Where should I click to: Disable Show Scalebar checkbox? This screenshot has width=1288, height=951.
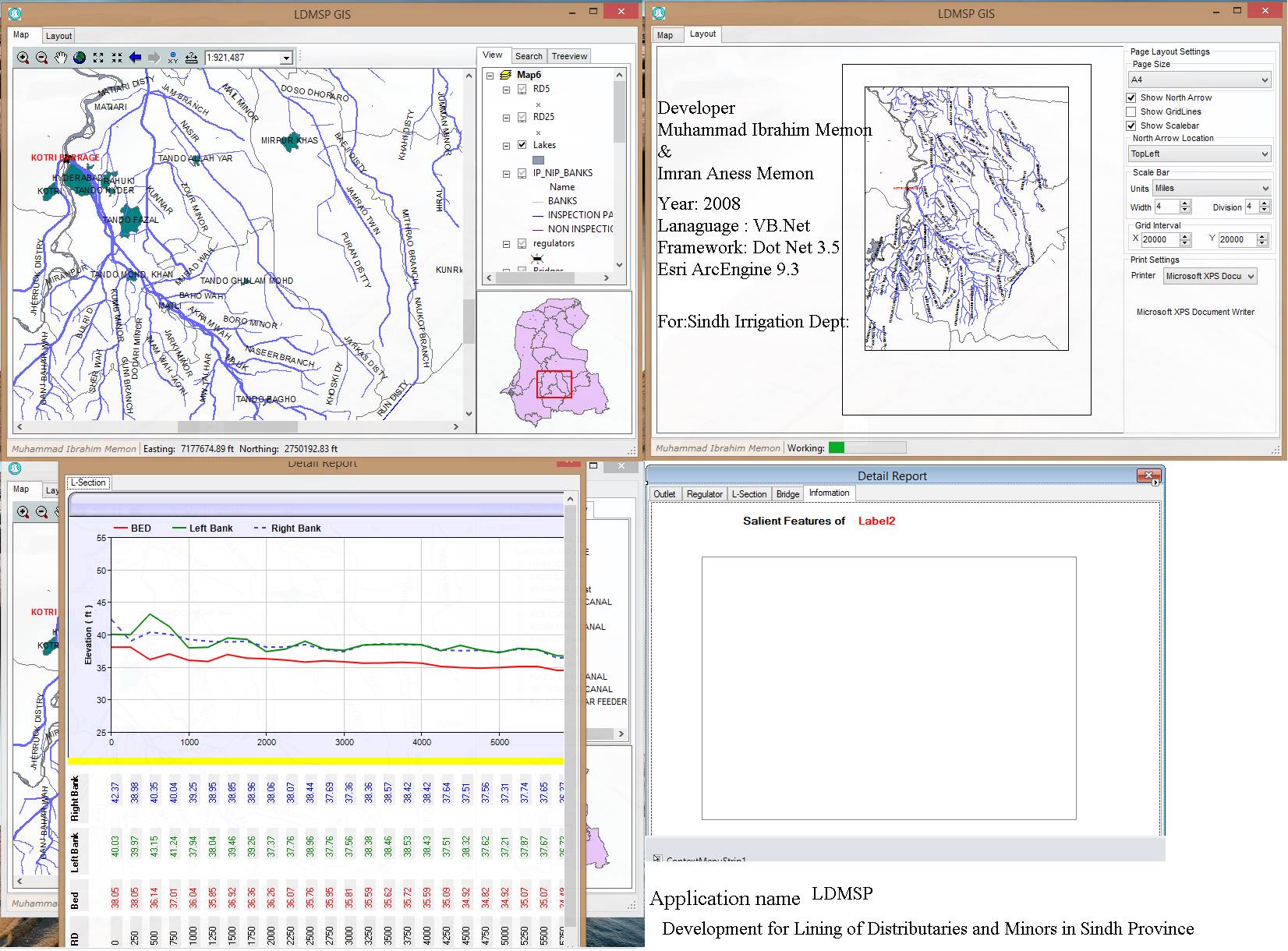(1131, 126)
